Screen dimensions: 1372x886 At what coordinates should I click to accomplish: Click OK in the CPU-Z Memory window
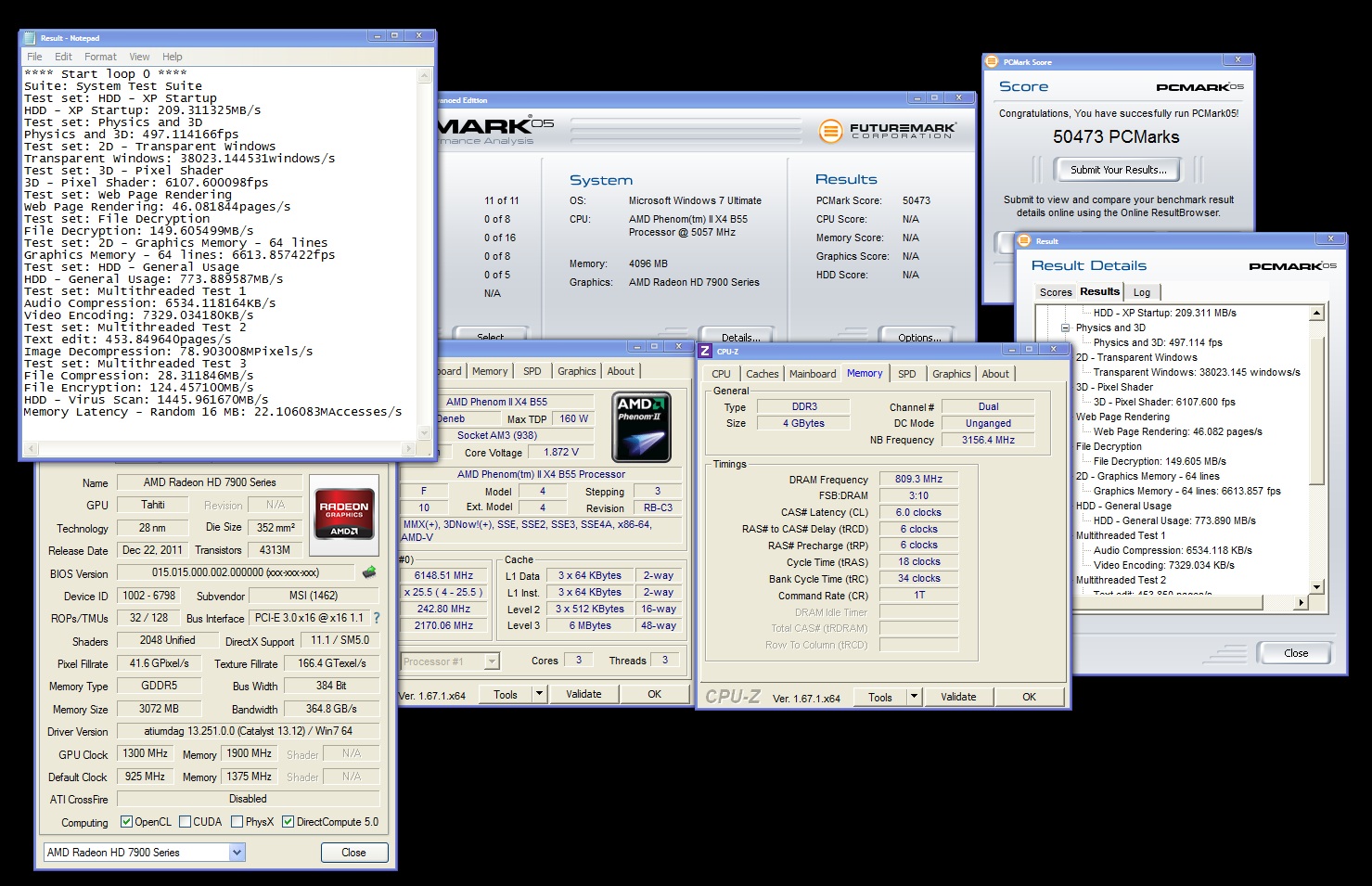1029,697
